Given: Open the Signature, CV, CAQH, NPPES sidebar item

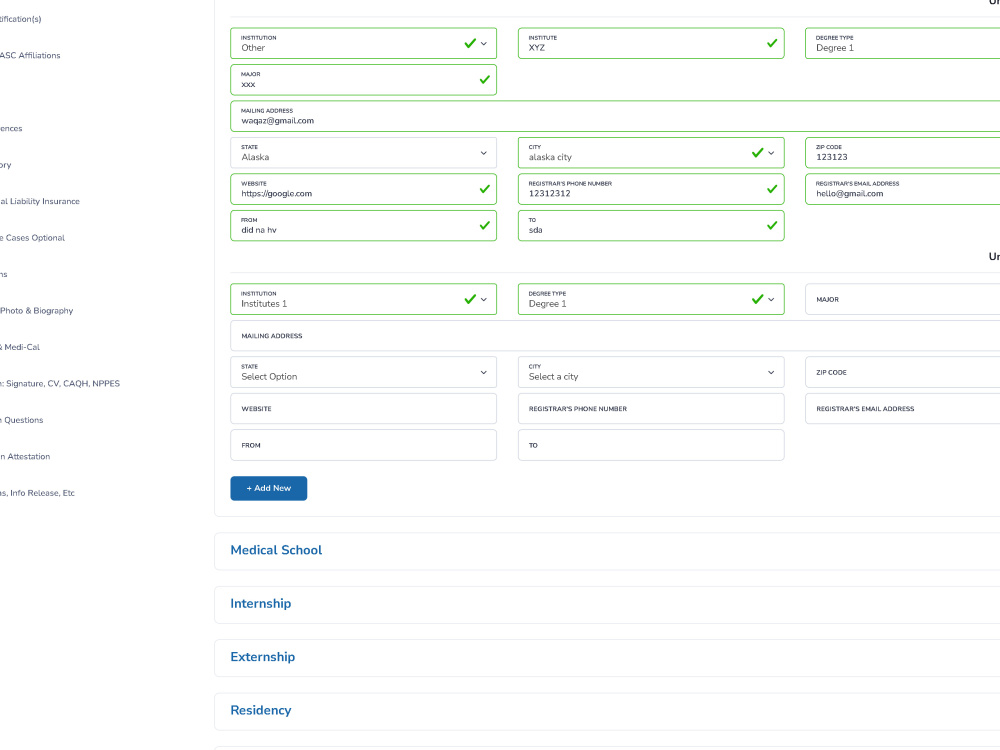Looking at the screenshot, I should point(60,383).
